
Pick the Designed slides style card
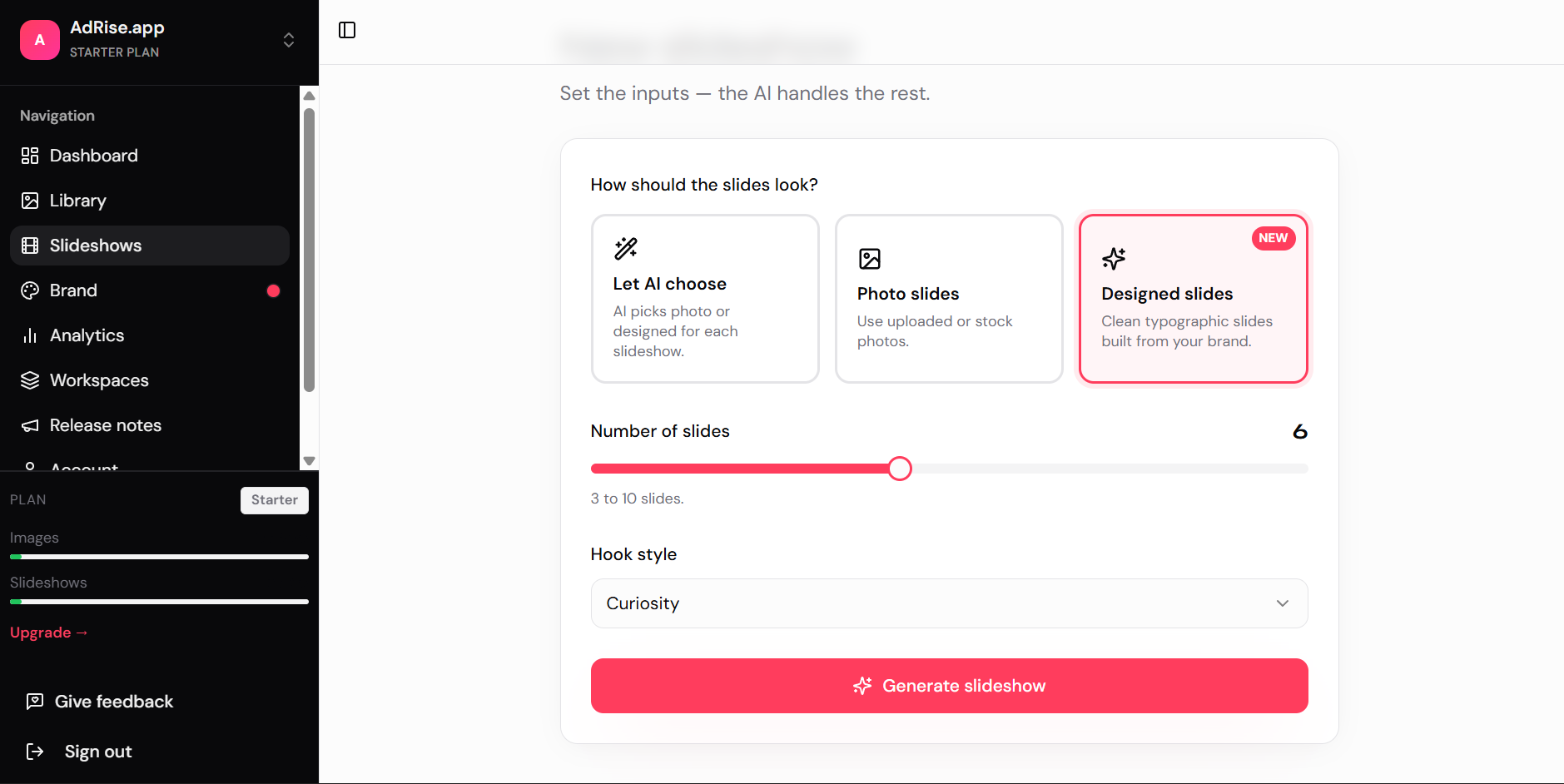click(x=1193, y=299)
